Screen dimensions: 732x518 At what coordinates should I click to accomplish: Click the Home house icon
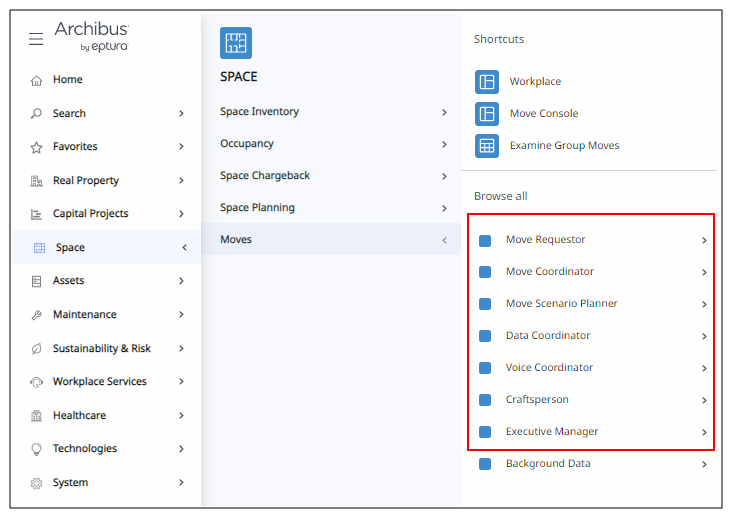click(x=36, y=80)
